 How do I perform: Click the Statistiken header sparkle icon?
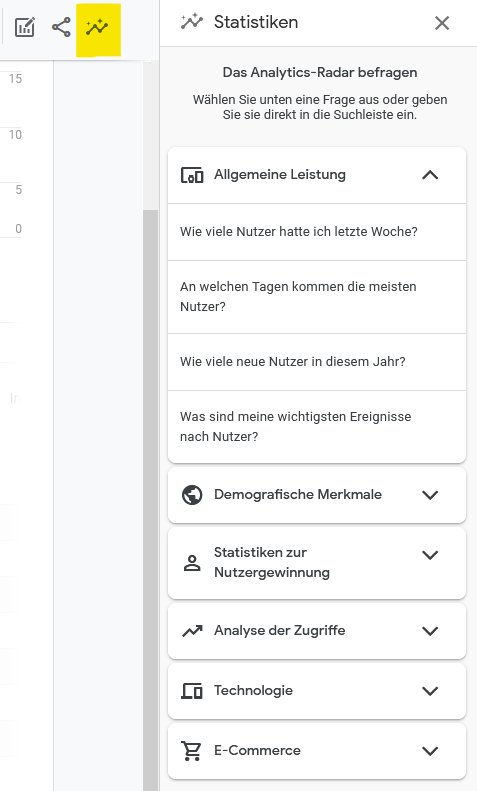tap(192, 22)
